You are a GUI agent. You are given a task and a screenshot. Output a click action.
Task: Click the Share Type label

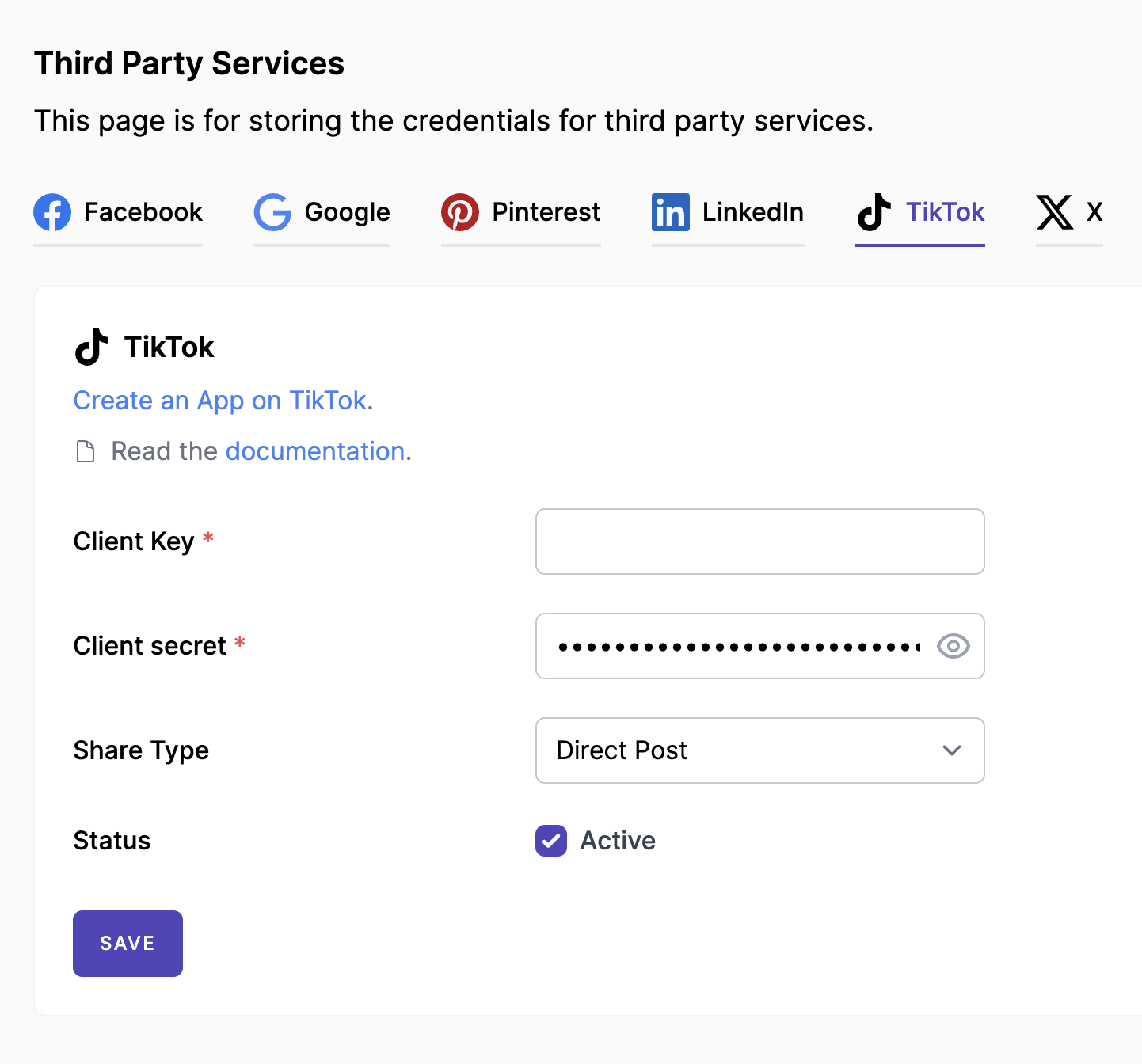point(141,750)
